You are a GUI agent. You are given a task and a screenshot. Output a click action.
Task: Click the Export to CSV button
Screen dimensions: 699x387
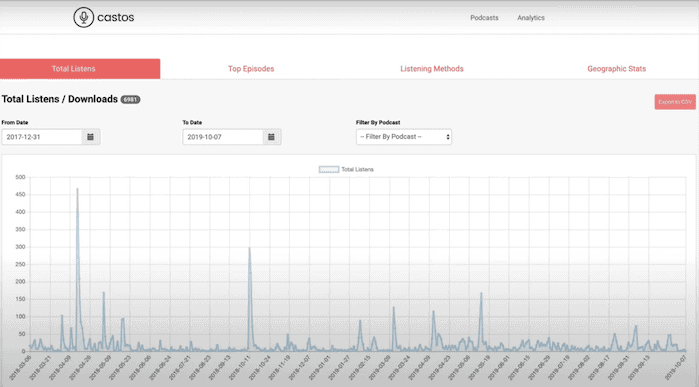tap(675, 102)
